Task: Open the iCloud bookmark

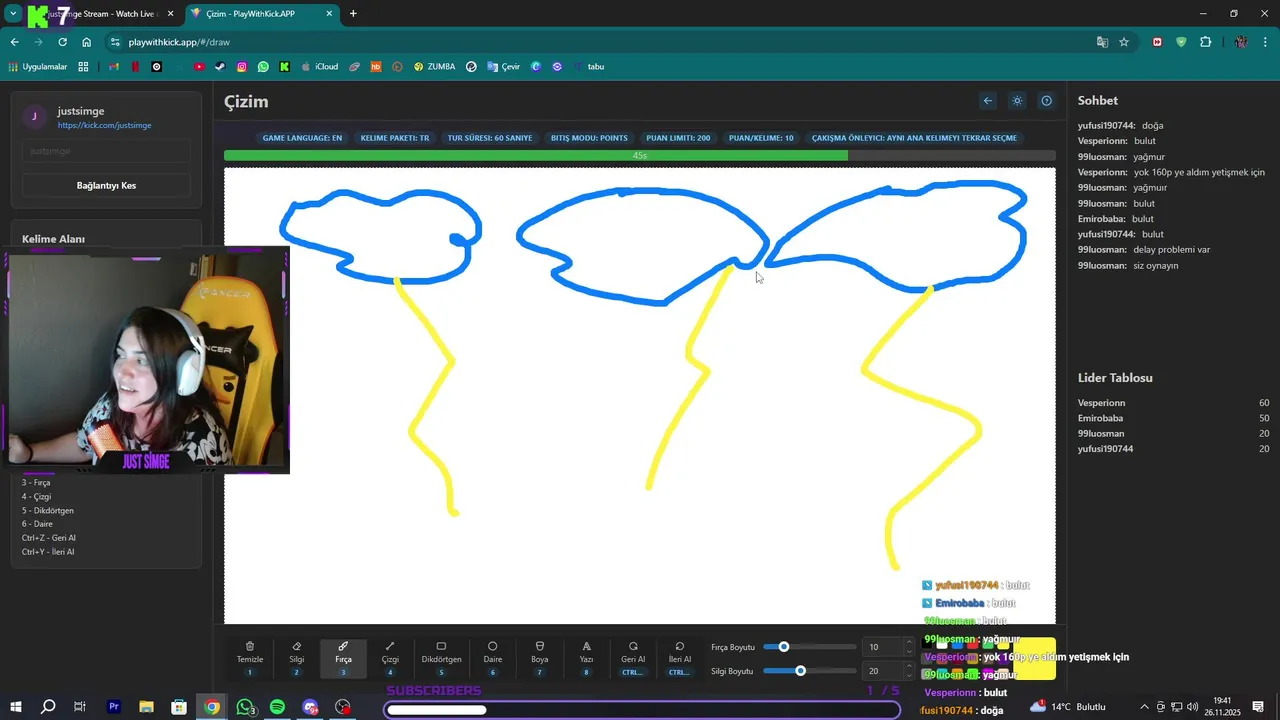Action: tap(320, 67)
